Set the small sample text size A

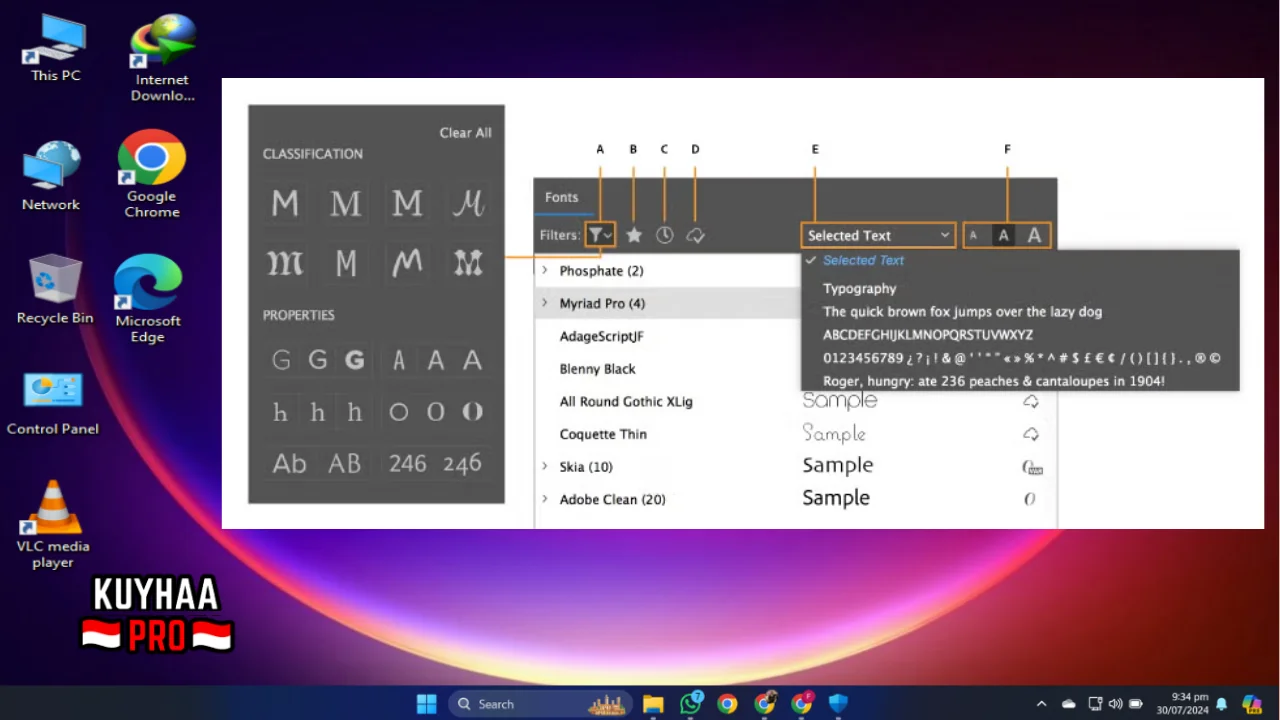point(973,236)
